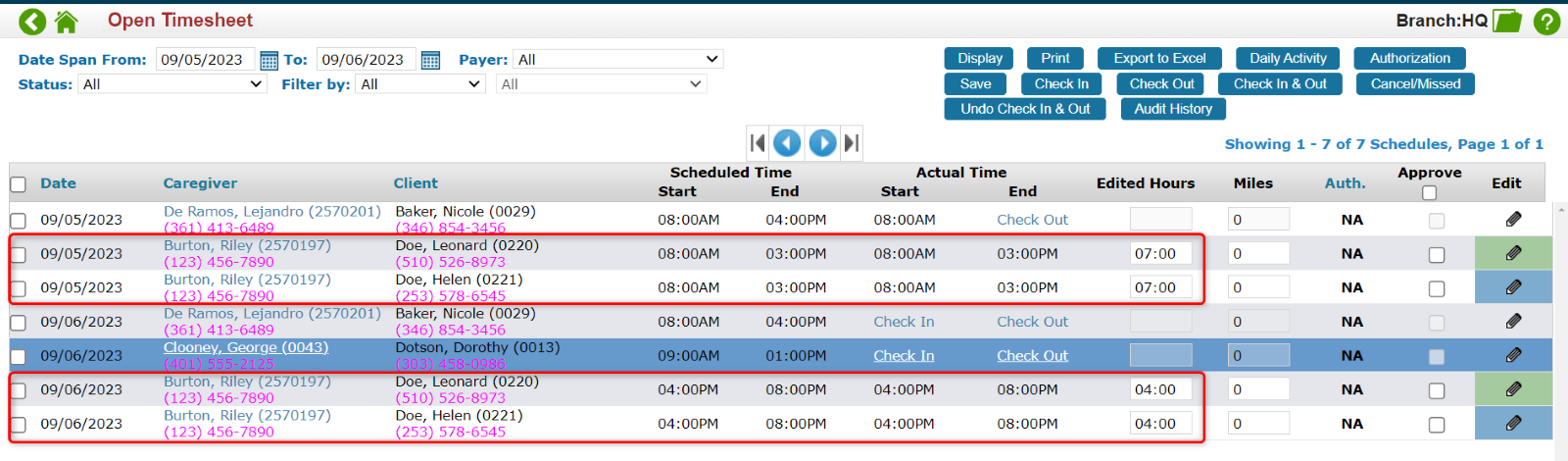Click the Branch folder icon
The image size is (1568, 461).
coord(1506,21)
